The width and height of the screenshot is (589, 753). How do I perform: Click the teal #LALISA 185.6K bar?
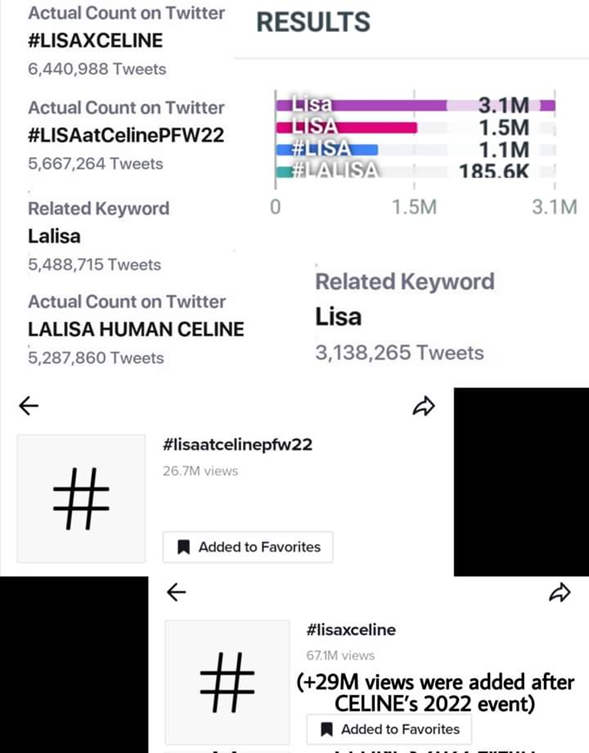click(x=284, y=171)
